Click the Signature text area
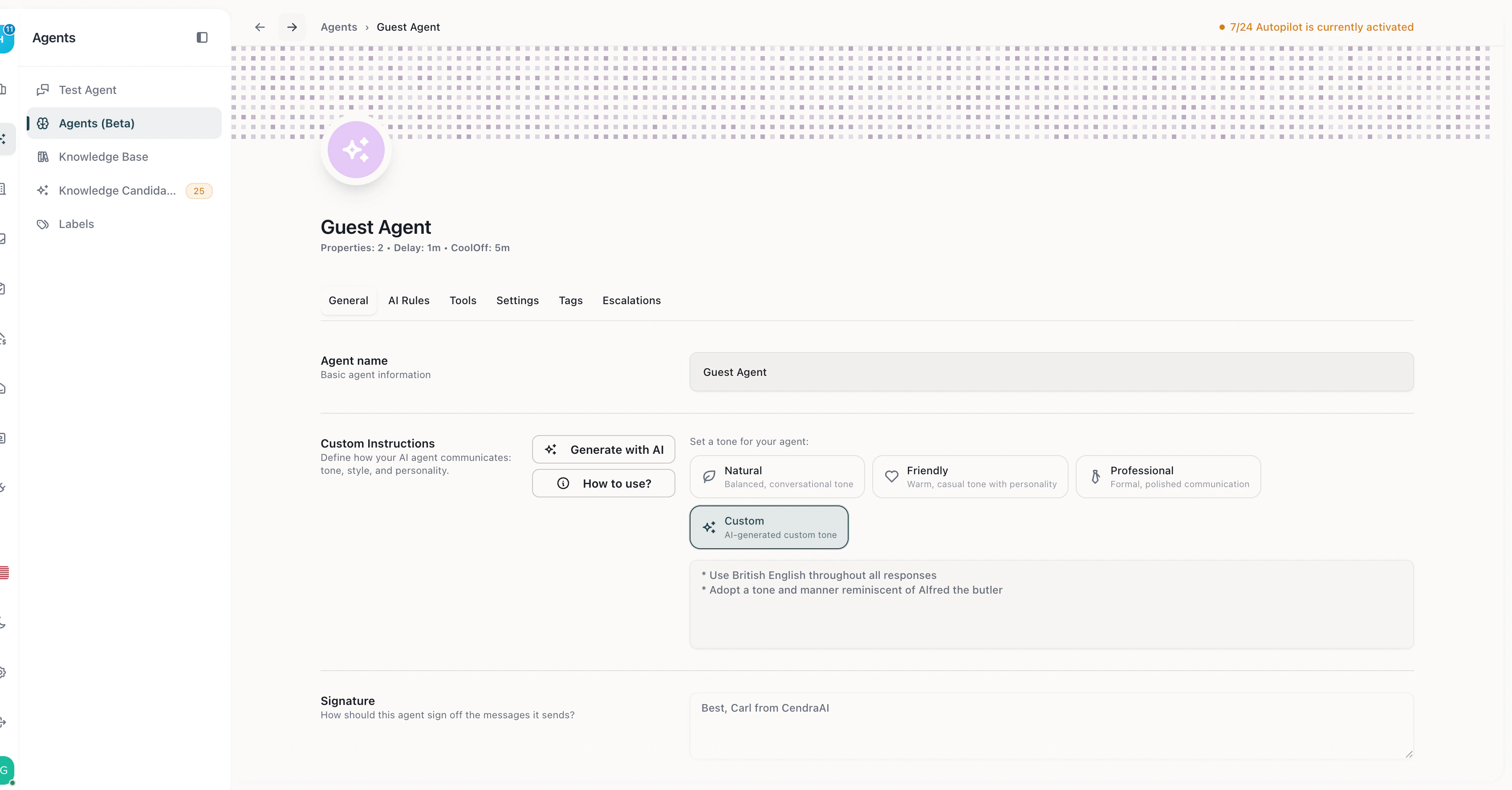Screen dimensions: 1512x790 pos(1051,725)
